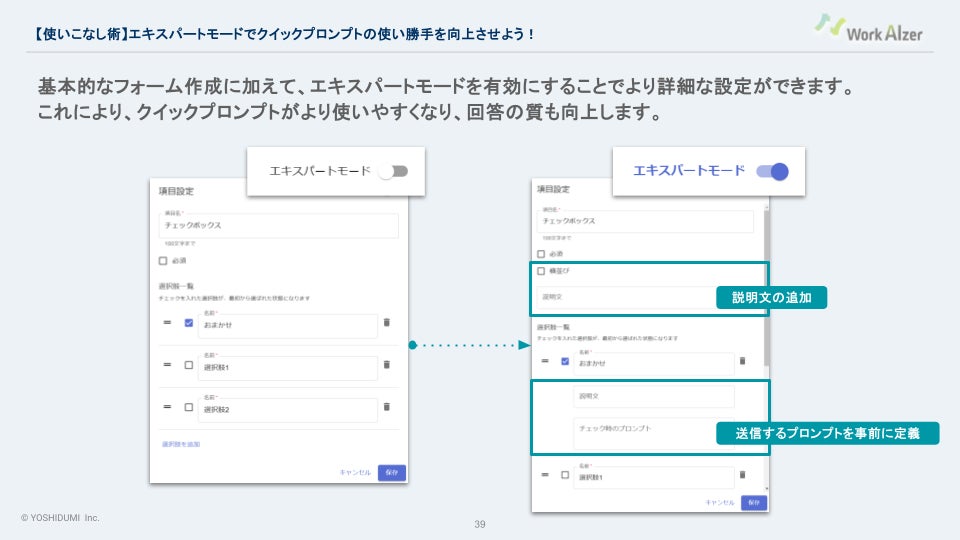Viewport: 960px width, 540px height.
Task: Disable the right エキスパートモード toggle
Action: tap(772, 171)
